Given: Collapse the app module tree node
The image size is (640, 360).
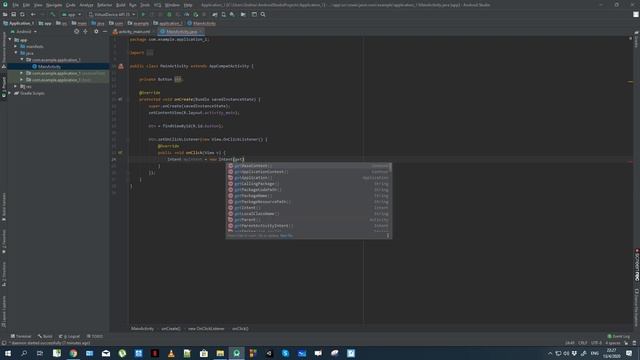Looking at the screenshot, I should (x=10, y=40).
